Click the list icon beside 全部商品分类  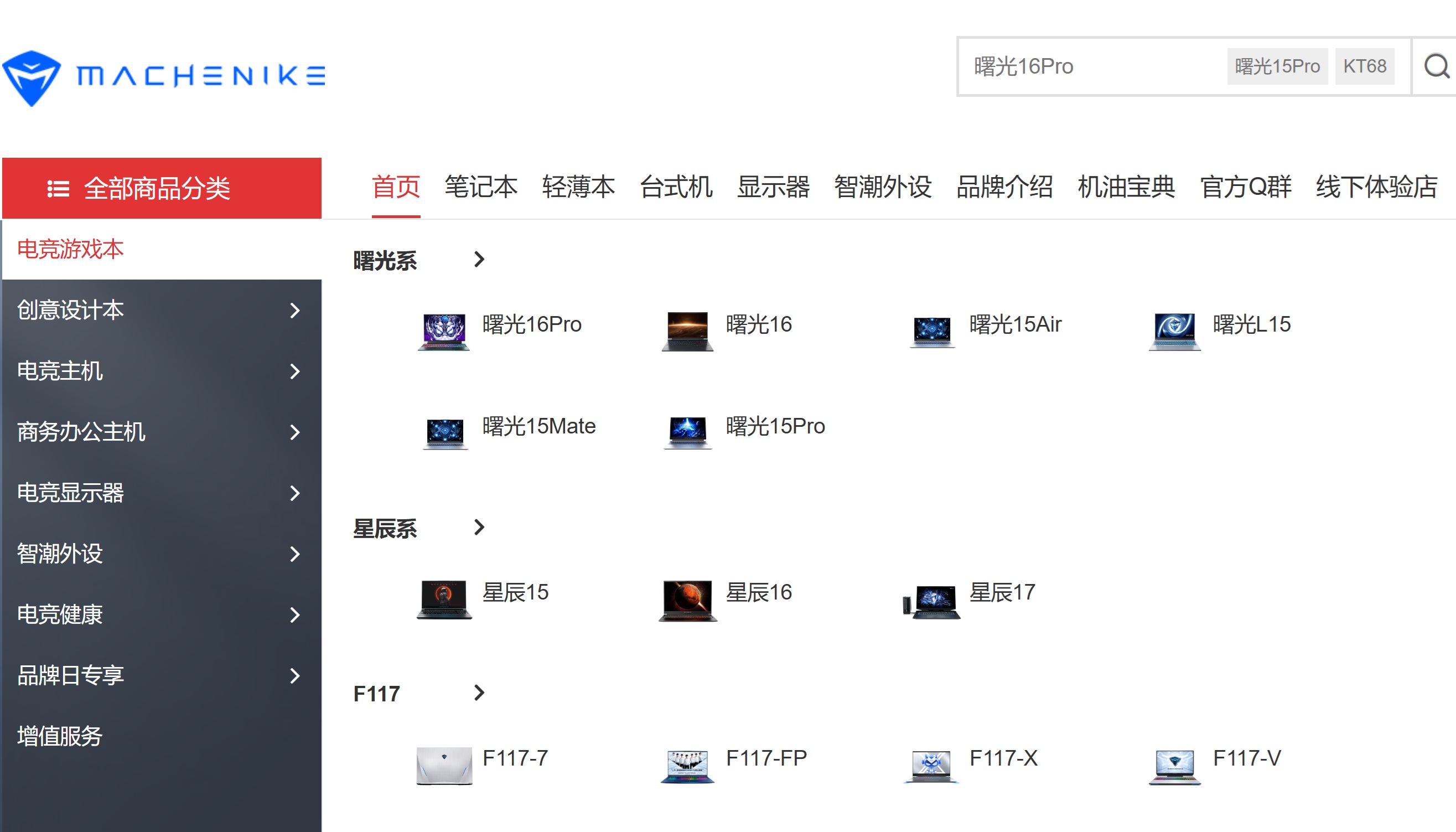[58, 188]
